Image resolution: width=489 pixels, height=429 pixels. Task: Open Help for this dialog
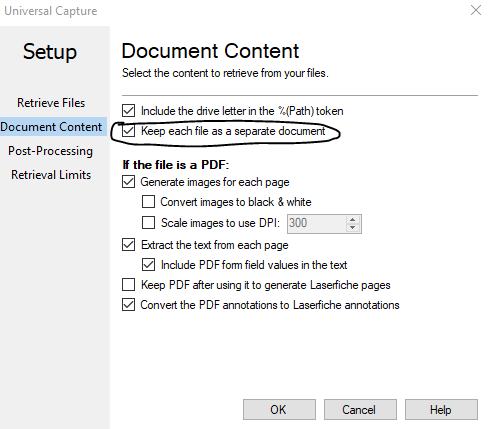(441, 409)
